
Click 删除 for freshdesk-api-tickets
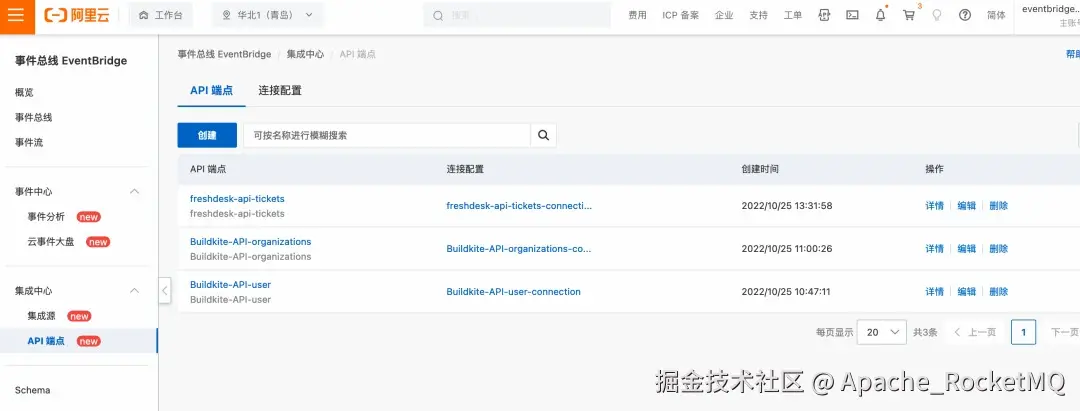pos(999,205)
